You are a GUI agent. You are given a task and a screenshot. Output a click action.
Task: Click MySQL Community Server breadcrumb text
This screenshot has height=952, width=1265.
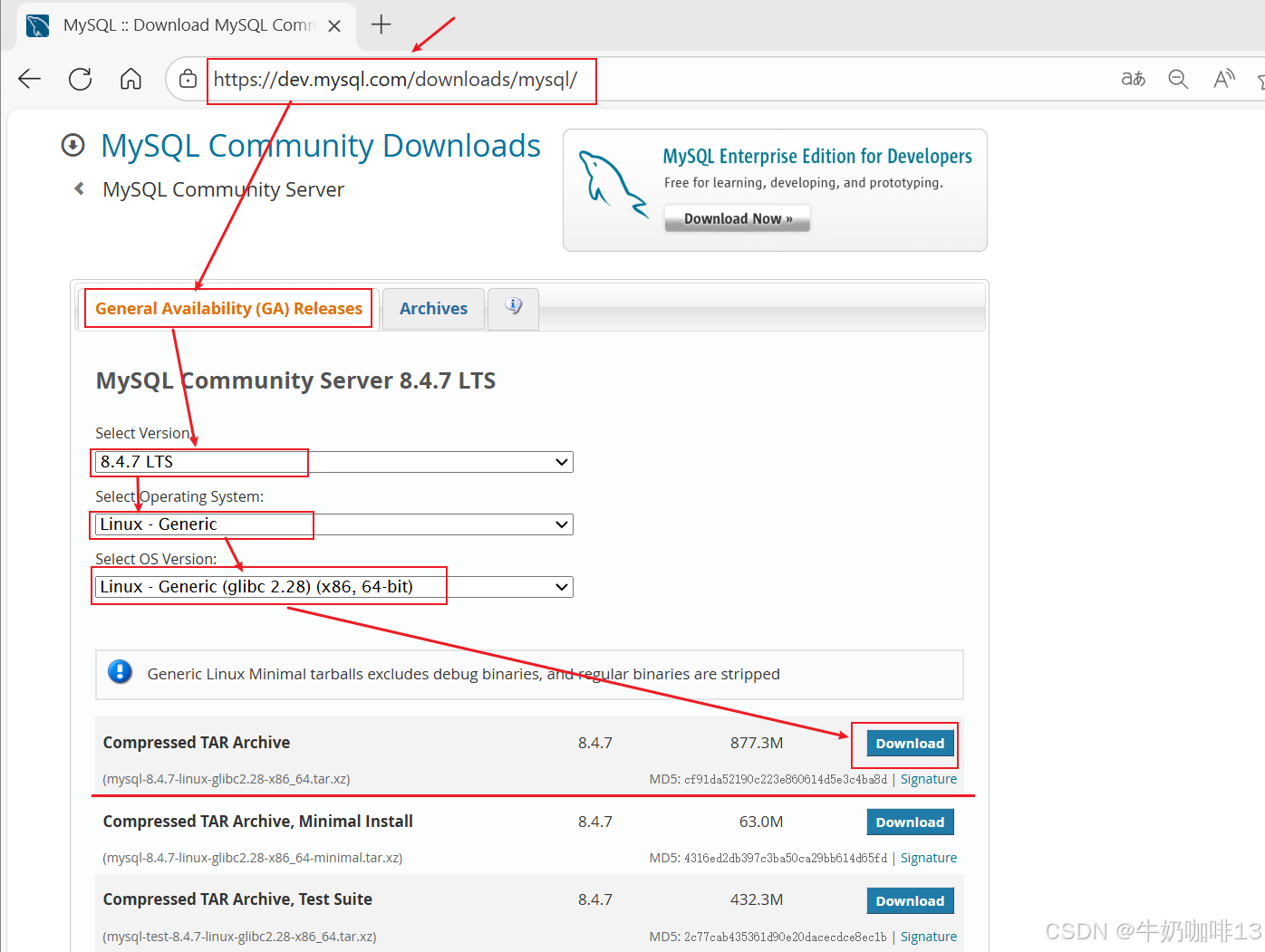[224, 189]
